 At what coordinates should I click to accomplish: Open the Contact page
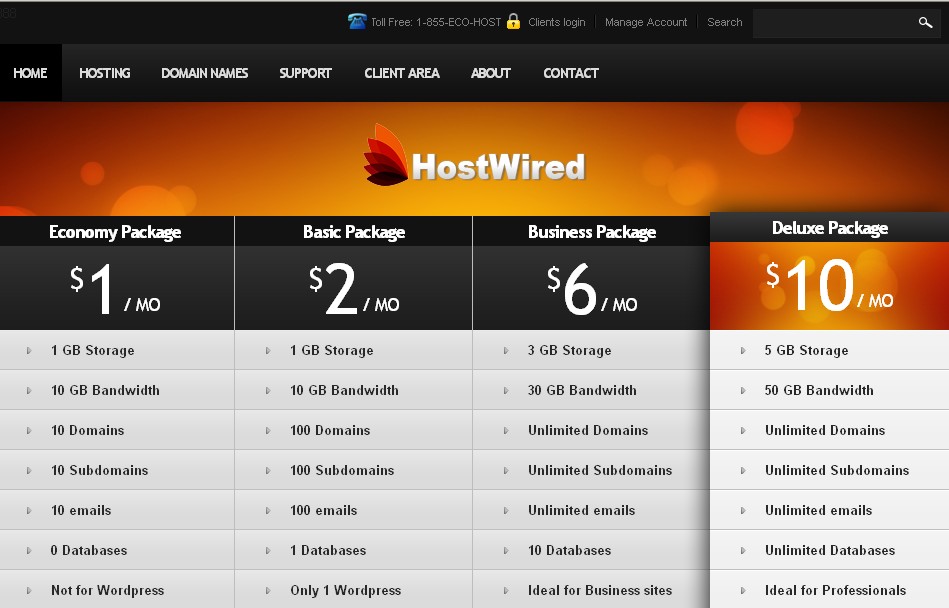(x=570, y=73)
